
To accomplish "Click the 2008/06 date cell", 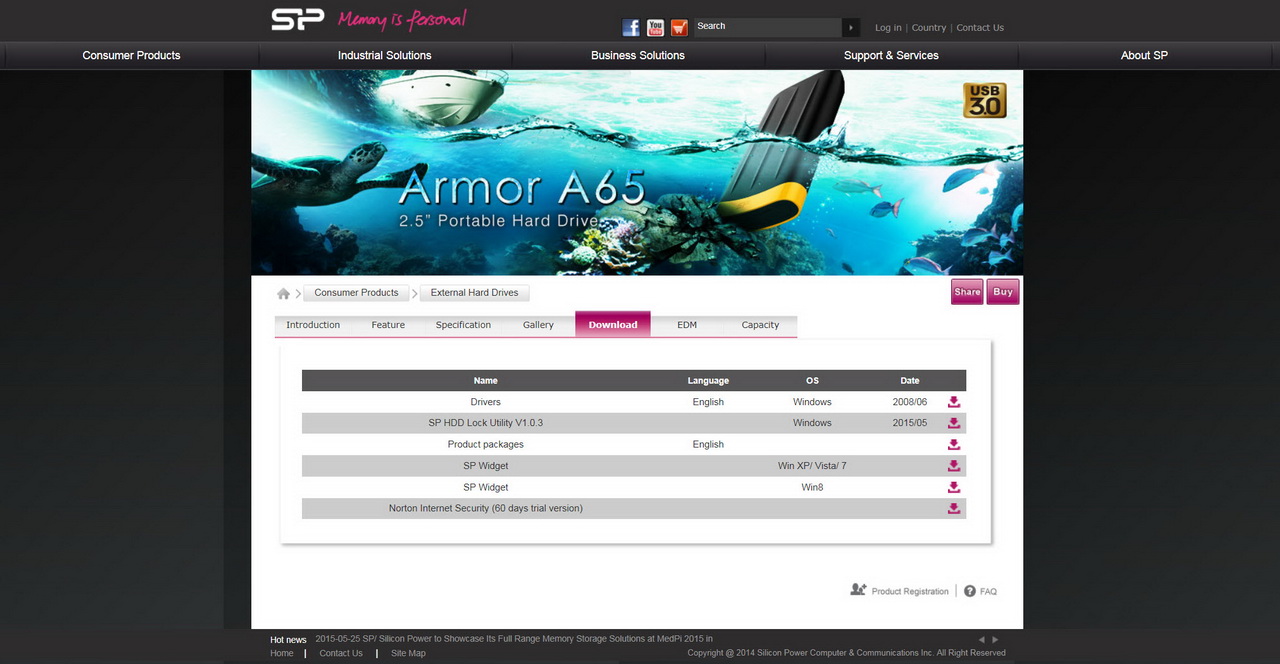I will (x=910, y=402).
